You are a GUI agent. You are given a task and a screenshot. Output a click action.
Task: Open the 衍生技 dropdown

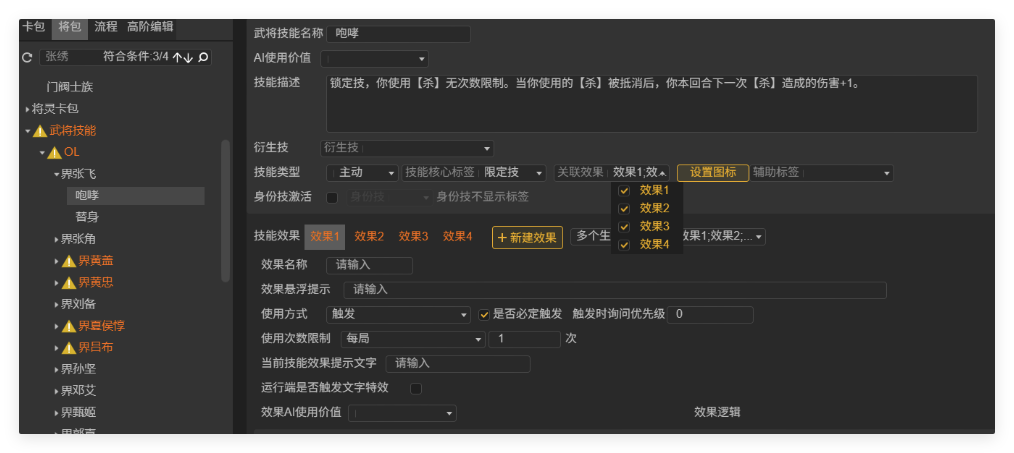(407, 148)
